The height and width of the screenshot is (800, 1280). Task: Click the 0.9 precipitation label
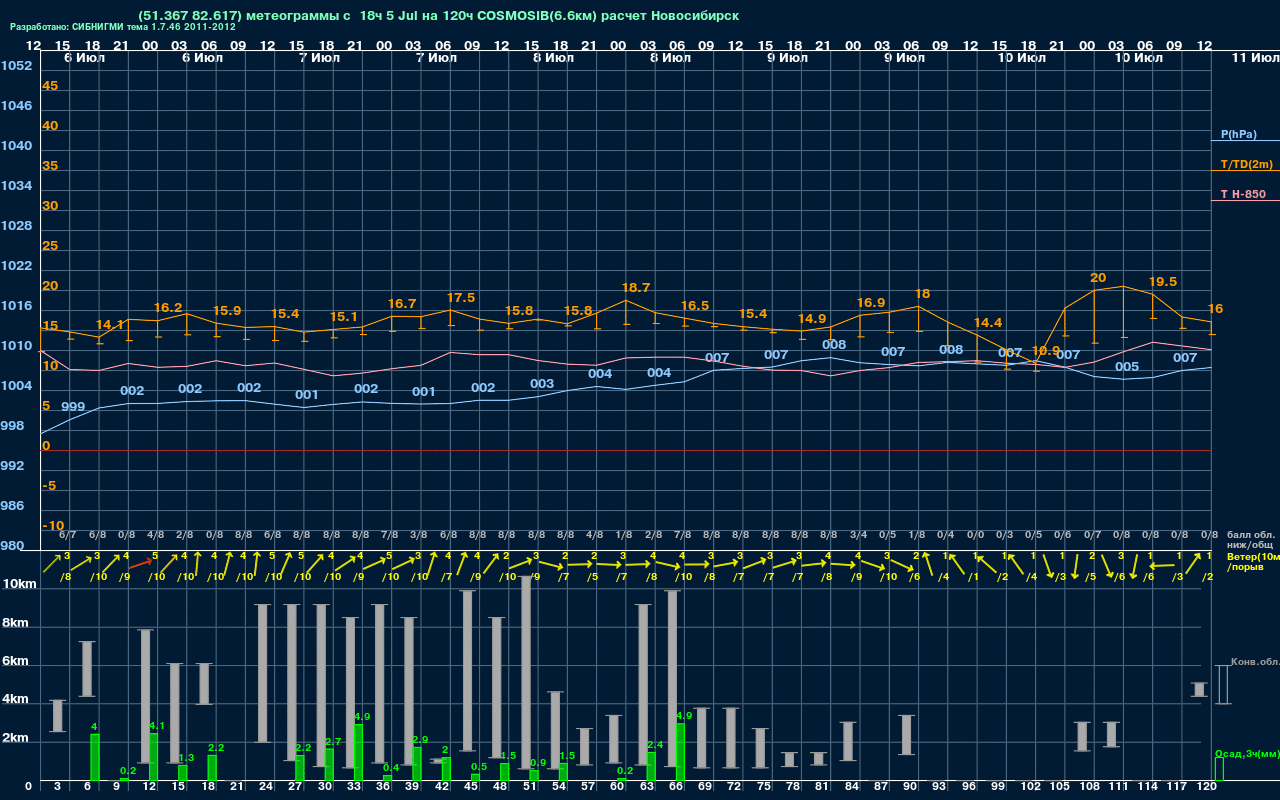click(x=537, y=763)
